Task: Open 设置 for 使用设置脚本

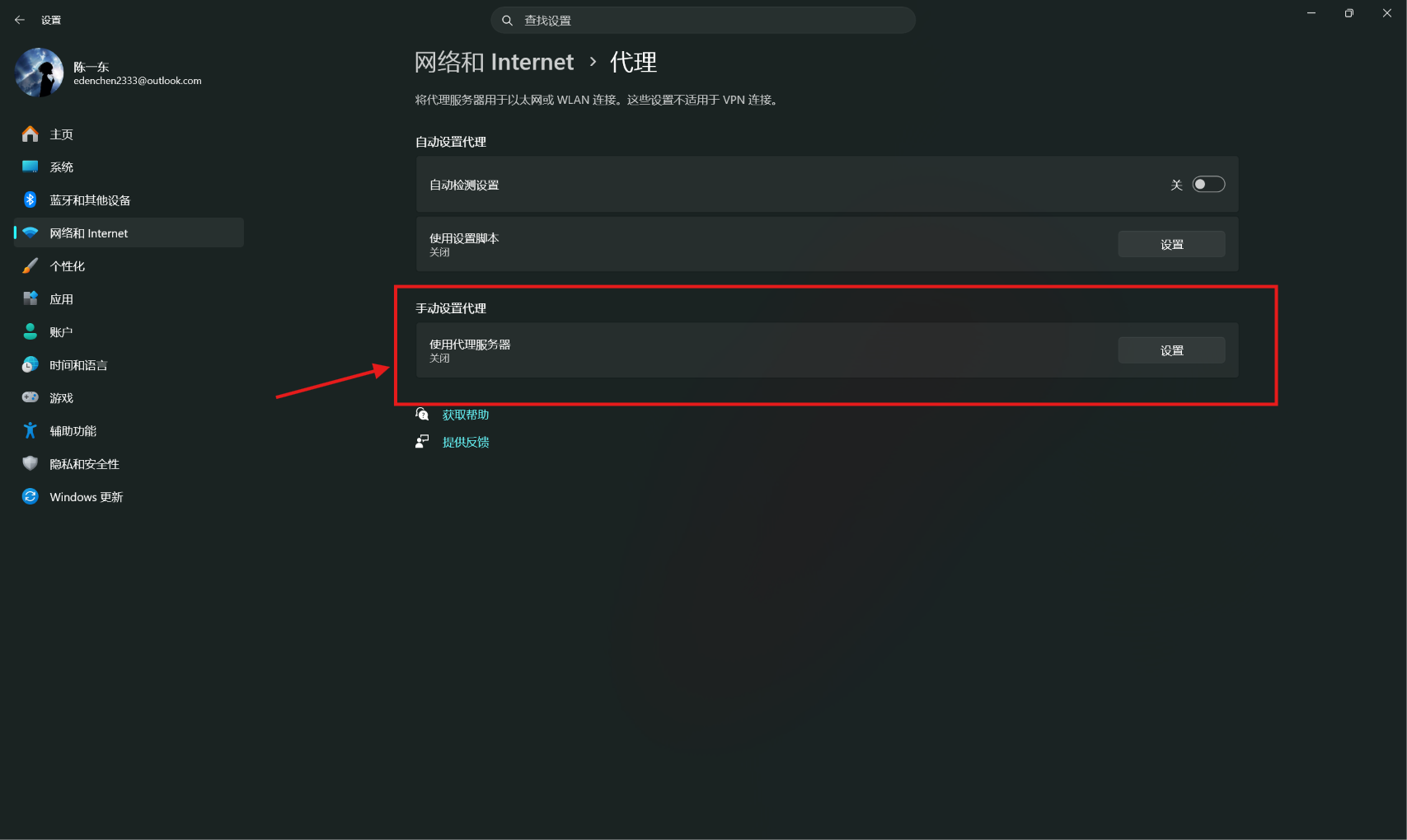Action: 1171,244
